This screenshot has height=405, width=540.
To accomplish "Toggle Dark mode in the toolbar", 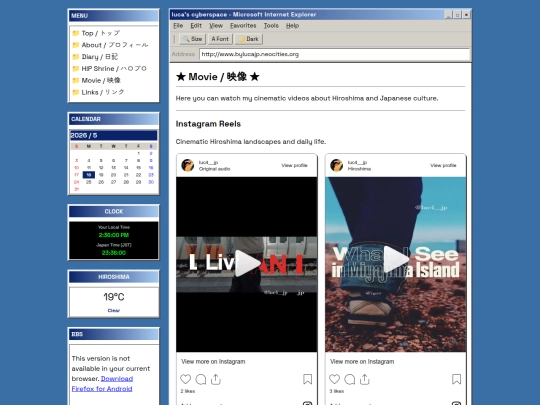I will click(249, 39).
